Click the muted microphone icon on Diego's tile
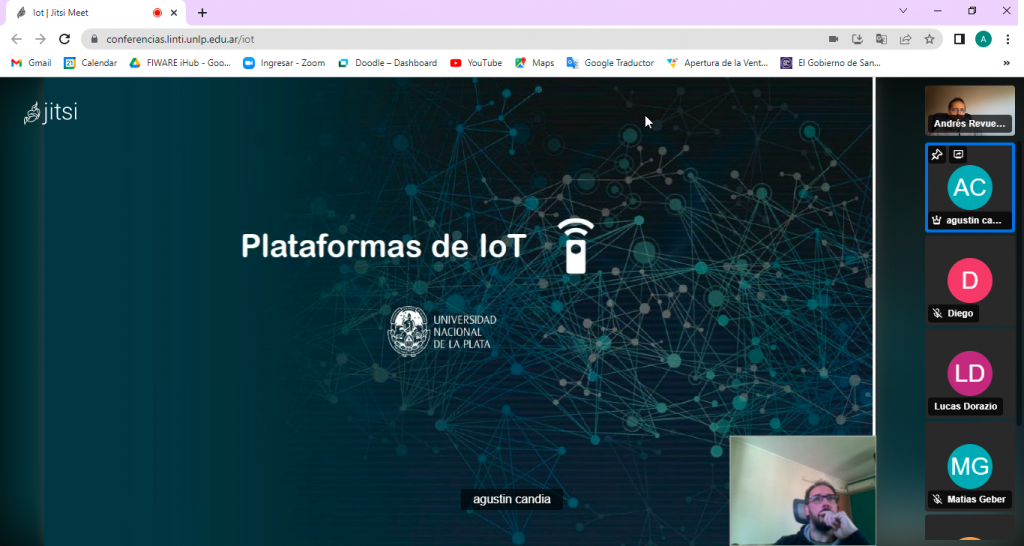This screenshot has height=546, width=1024. 937,313
